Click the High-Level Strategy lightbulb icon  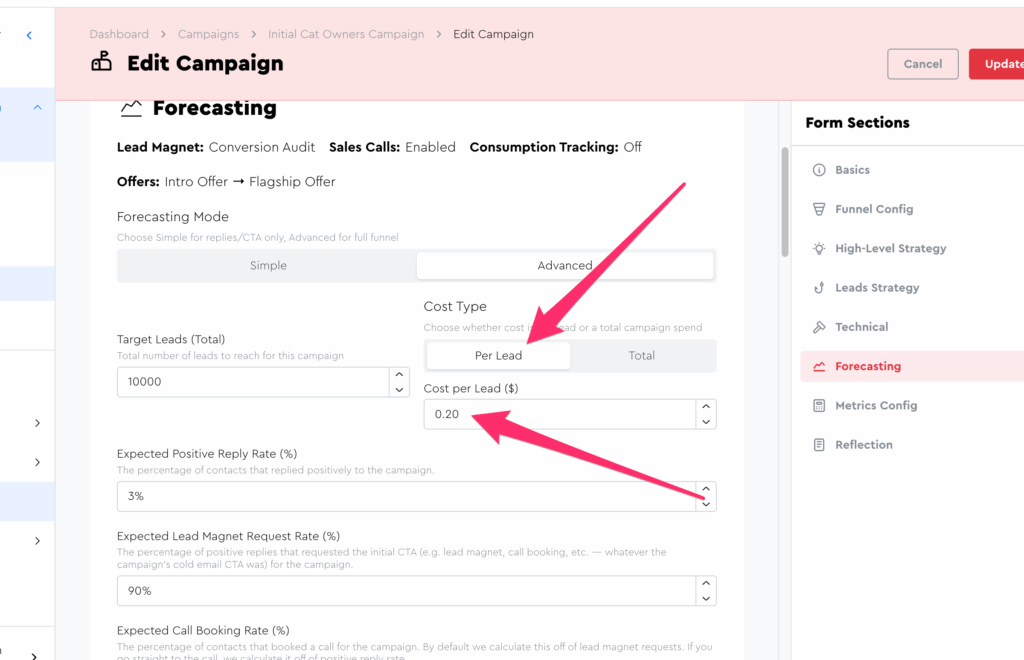[x=819, y=248]
